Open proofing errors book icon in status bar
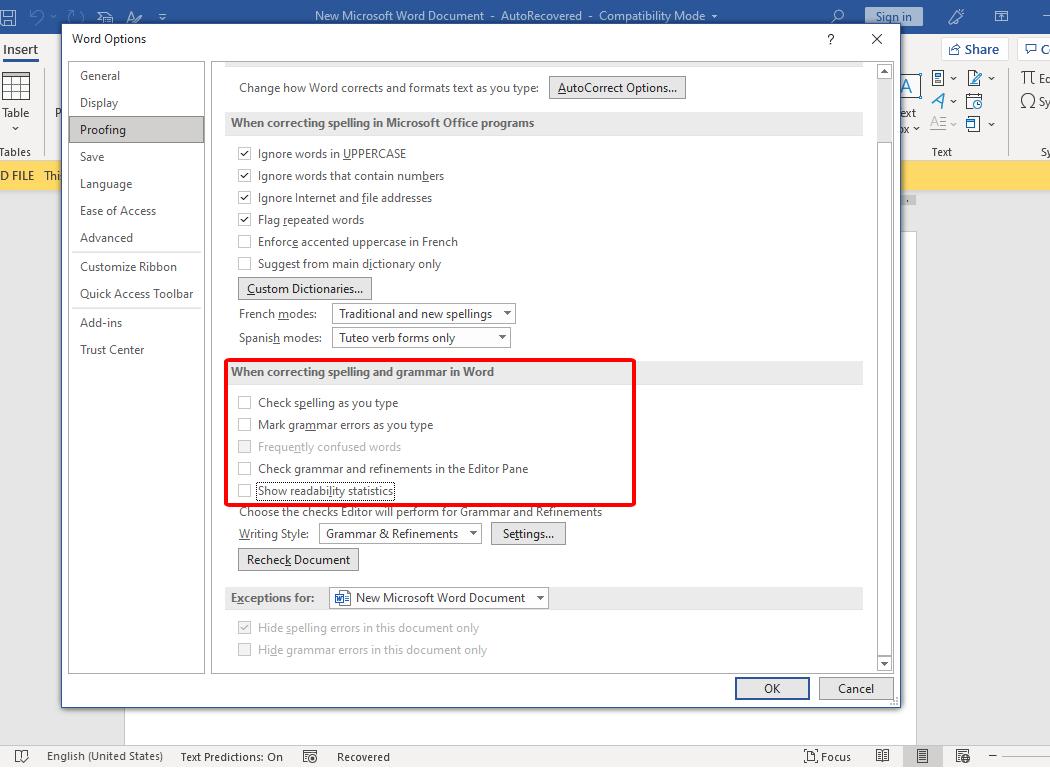 tap(21, 757)
